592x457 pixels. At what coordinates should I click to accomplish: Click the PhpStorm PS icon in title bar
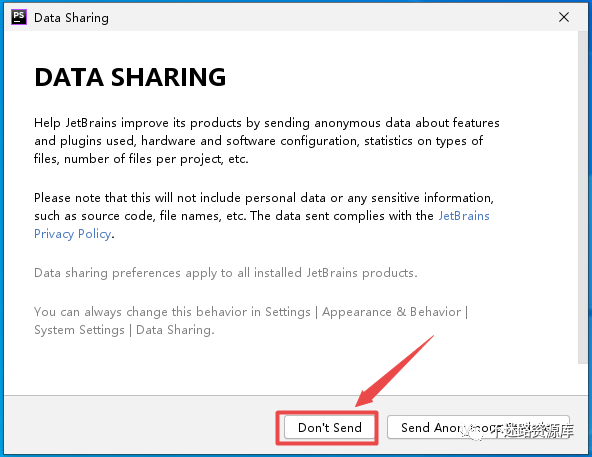pos(18,17)
